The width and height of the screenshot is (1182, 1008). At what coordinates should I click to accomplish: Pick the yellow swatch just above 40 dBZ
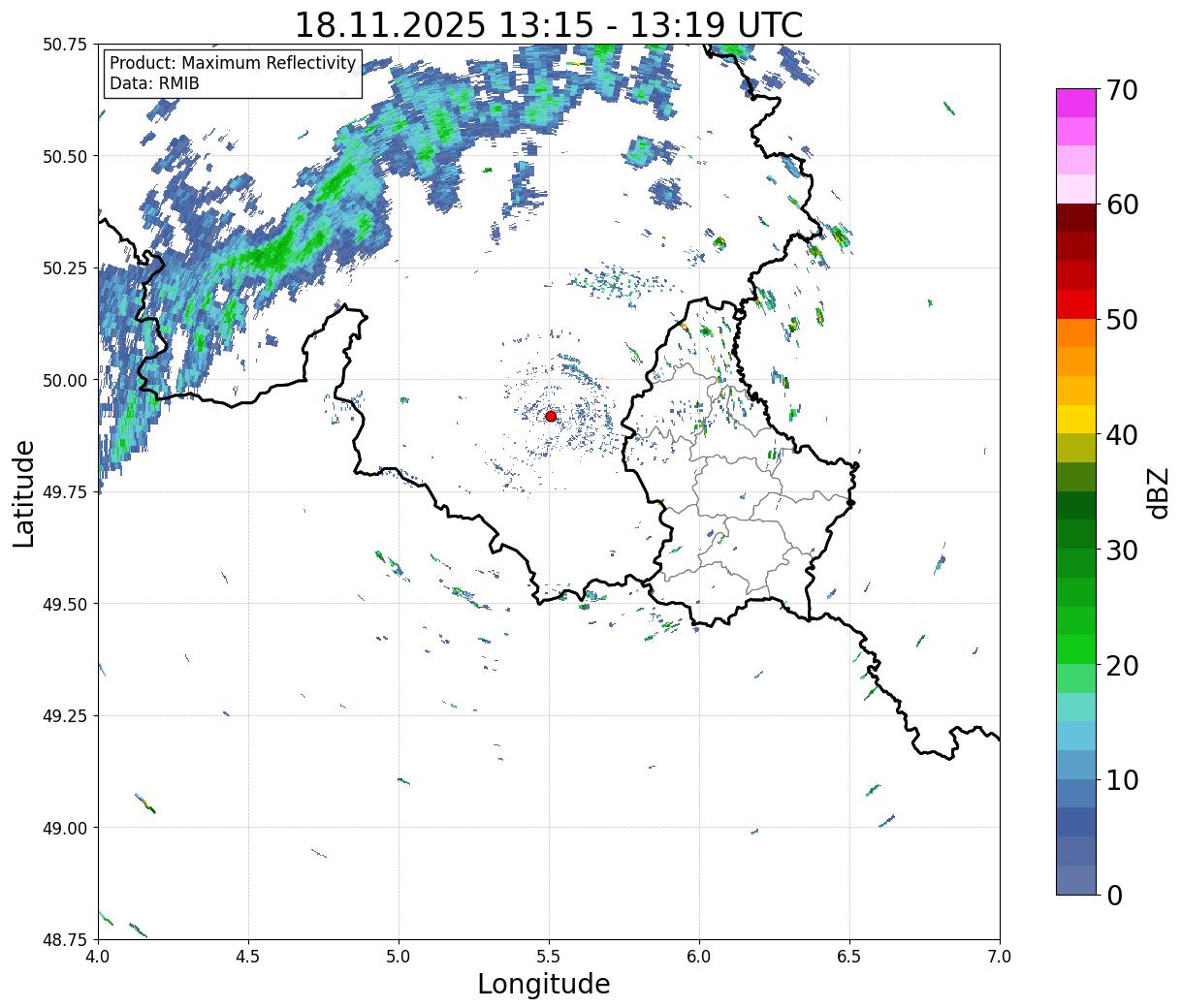pos(1076,419)
